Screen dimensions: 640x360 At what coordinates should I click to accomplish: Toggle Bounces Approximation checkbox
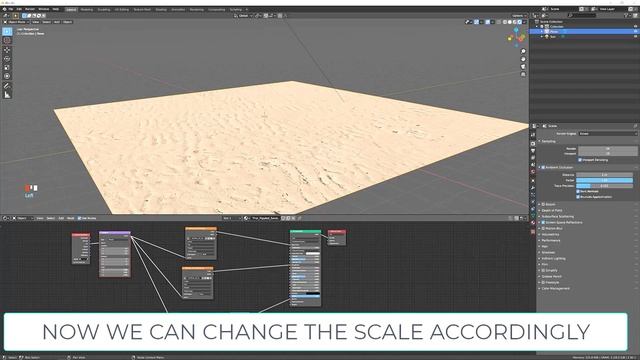(x=578, y=197)
